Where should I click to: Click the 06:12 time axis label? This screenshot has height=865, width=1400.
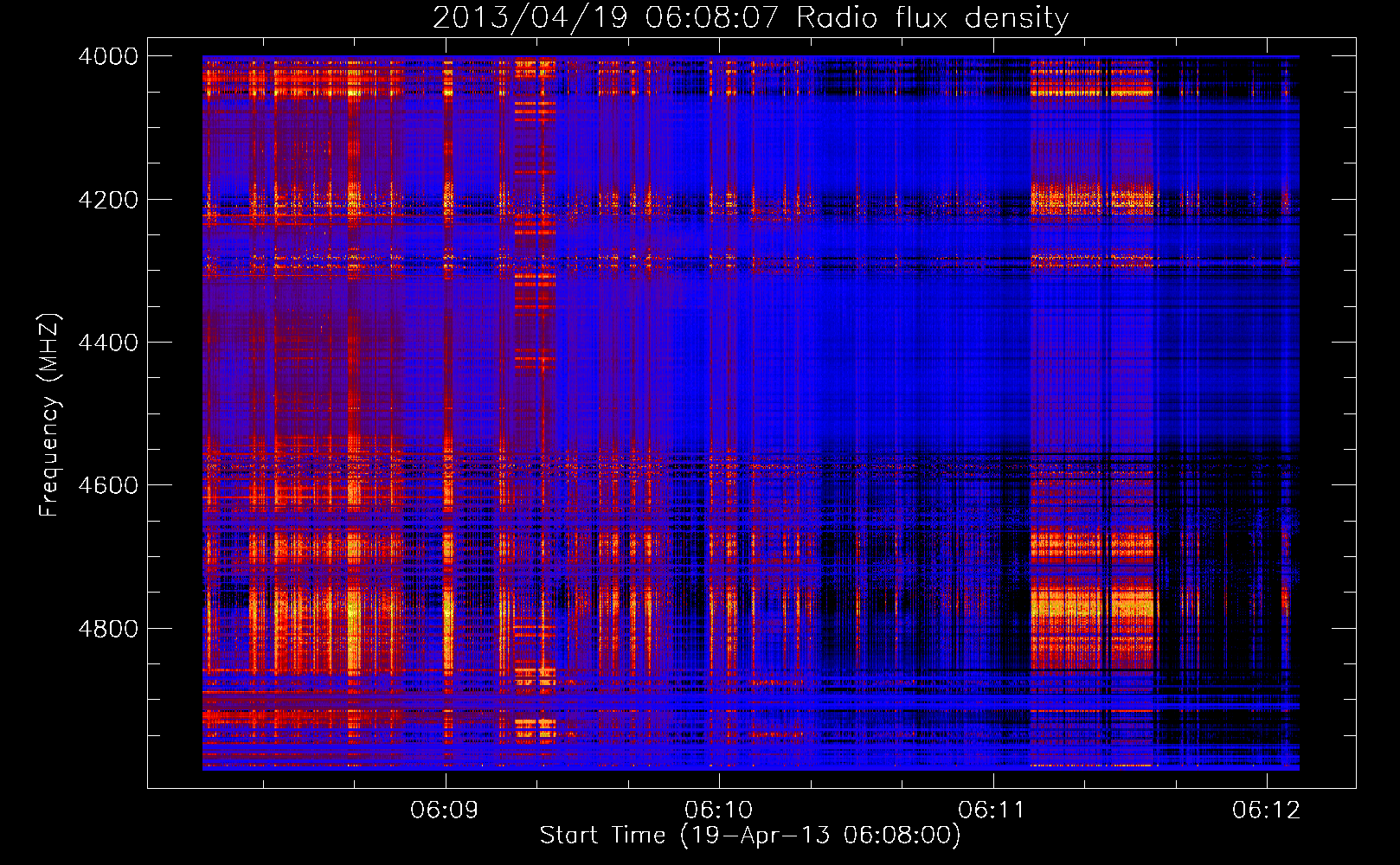1266,810
